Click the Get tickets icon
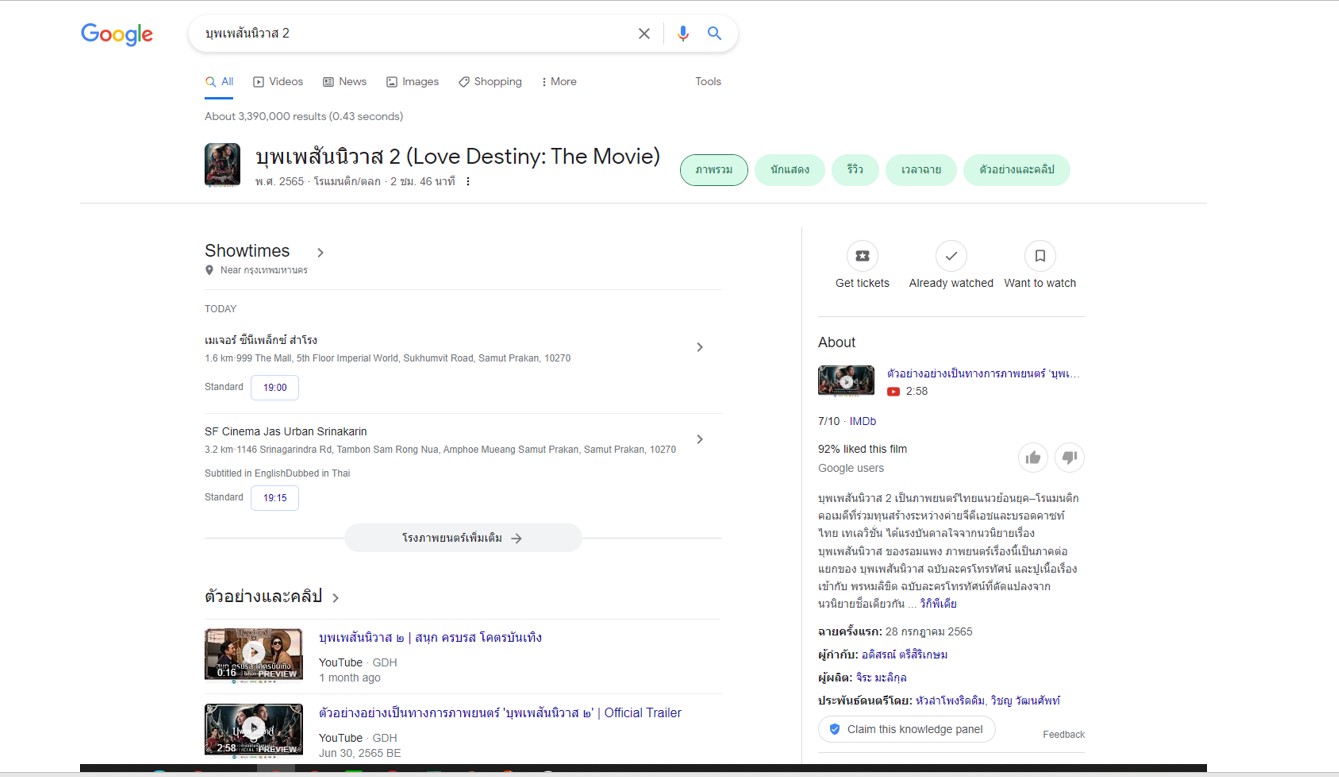This screenshot has width=1339, height=777. coord(862,257)
